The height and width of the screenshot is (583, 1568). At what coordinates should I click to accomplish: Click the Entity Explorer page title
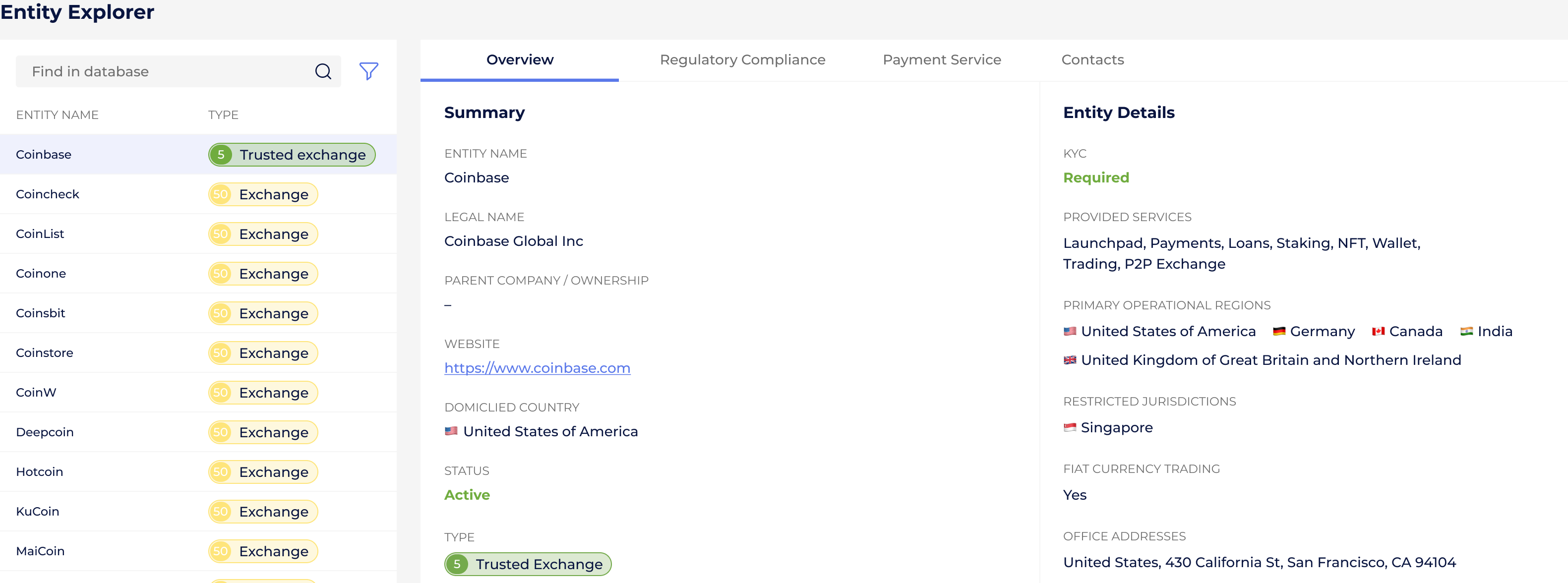(77, 12)
